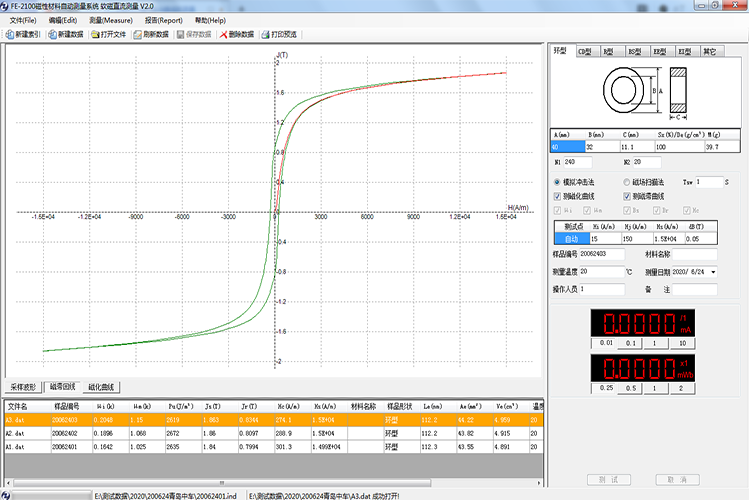Select the 0.25 flux range button
The height and width of the screenshot is (500, 750).
point(606,388)
